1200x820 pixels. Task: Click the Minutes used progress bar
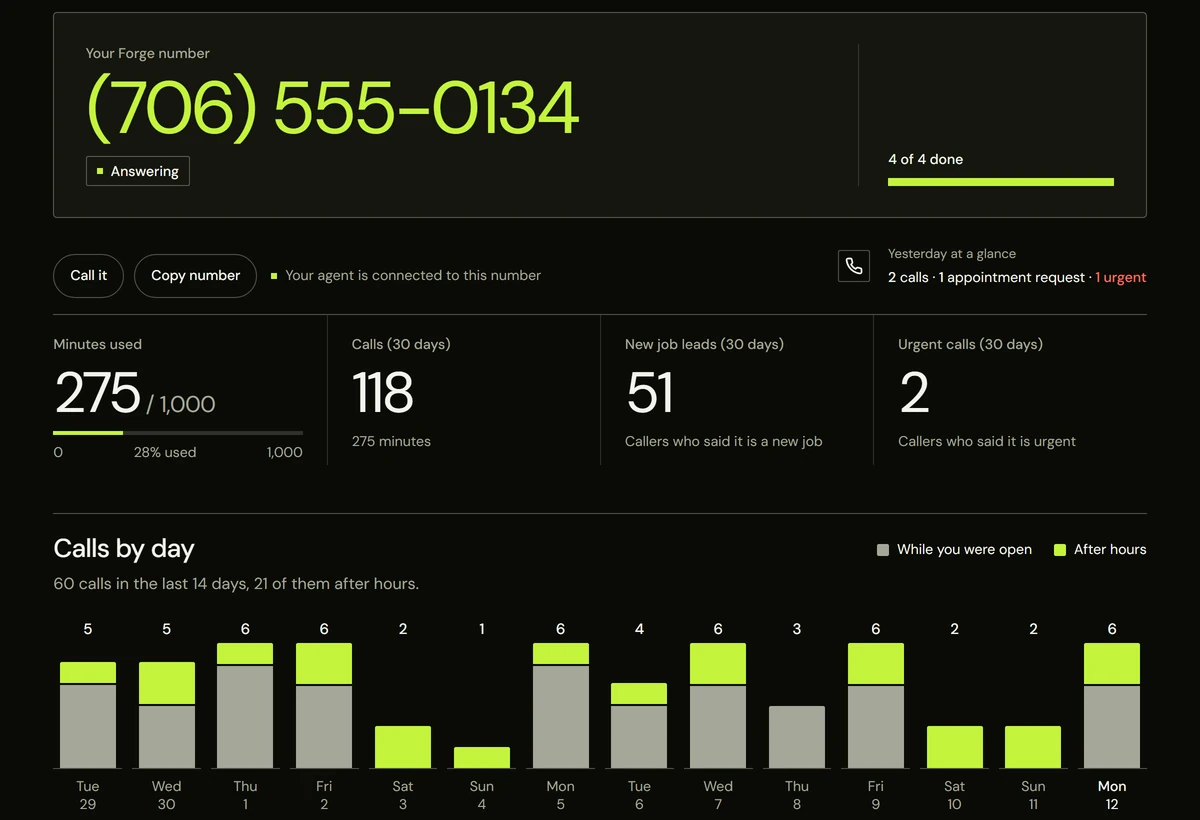pyautogui.click(x=178, y=433)
